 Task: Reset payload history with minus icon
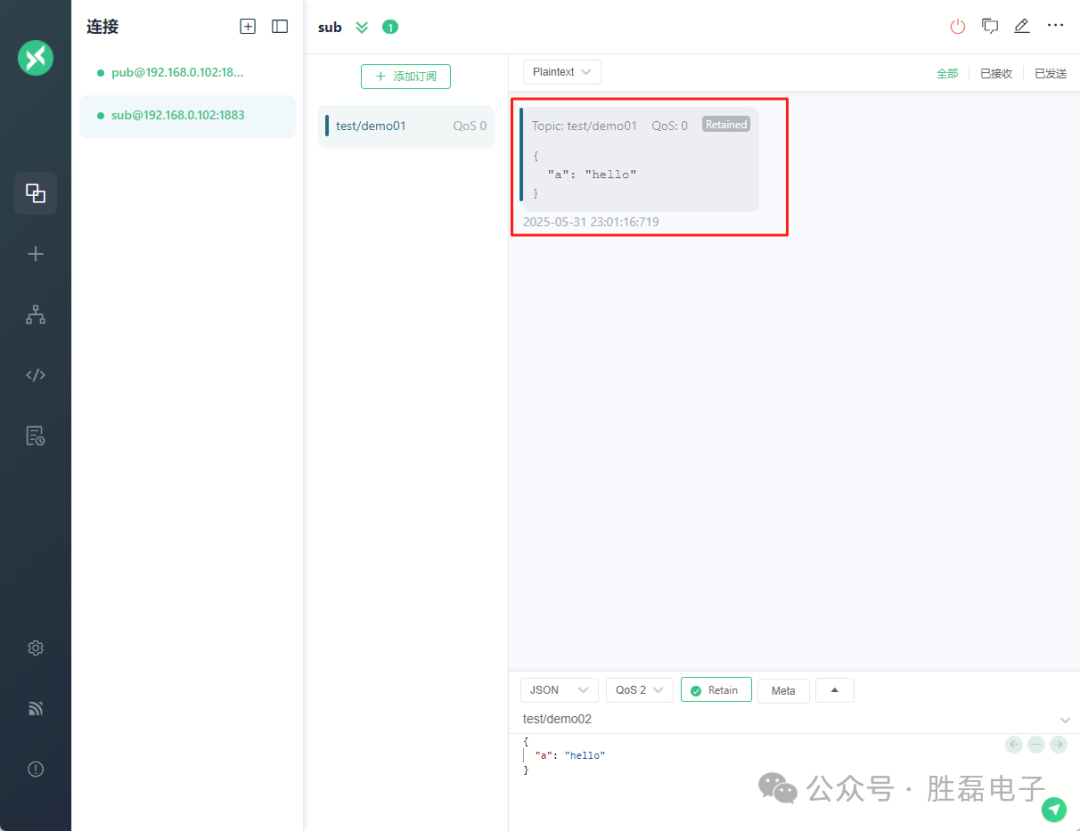[x=1036, y=744]
